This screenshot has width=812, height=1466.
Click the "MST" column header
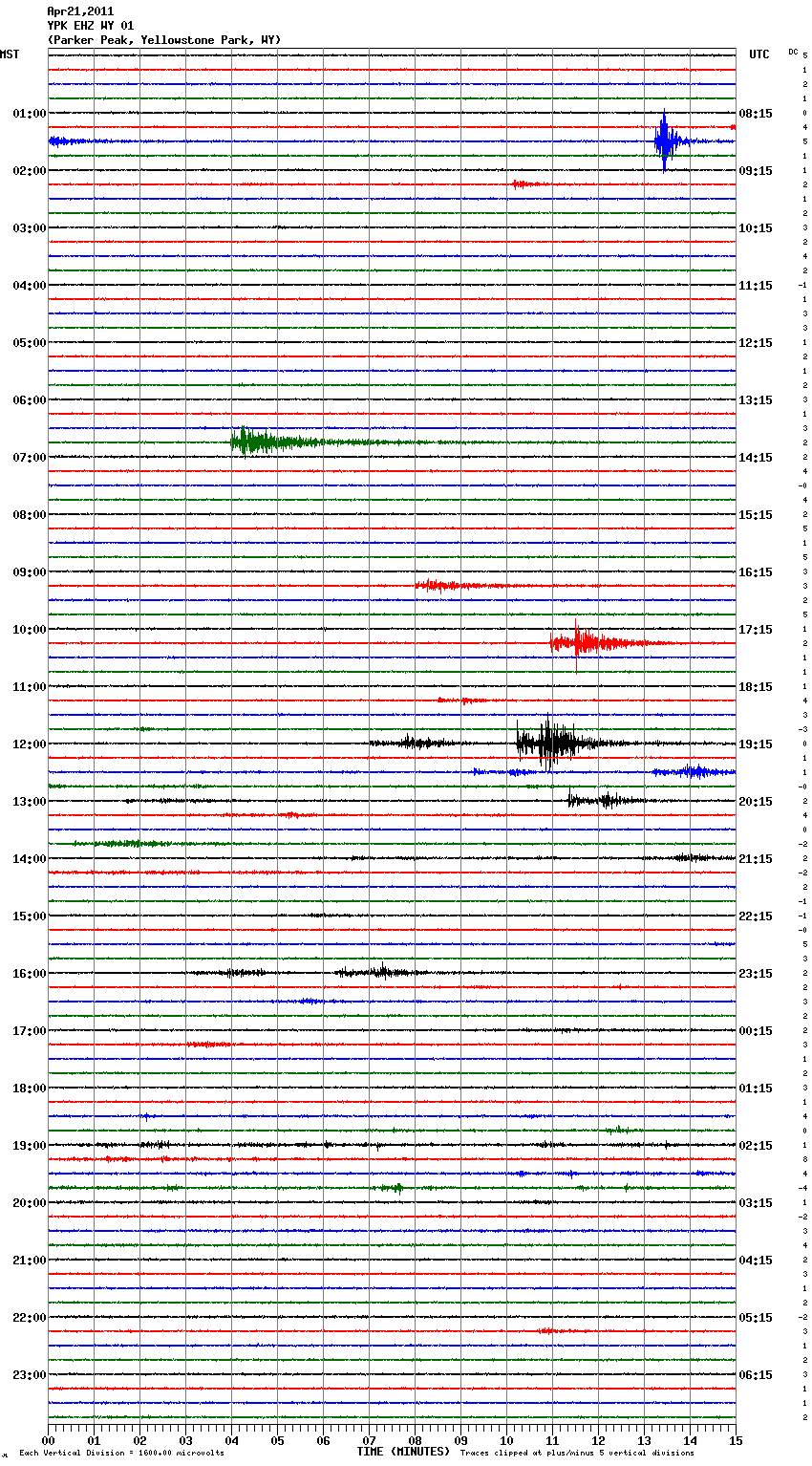(10, 54)
